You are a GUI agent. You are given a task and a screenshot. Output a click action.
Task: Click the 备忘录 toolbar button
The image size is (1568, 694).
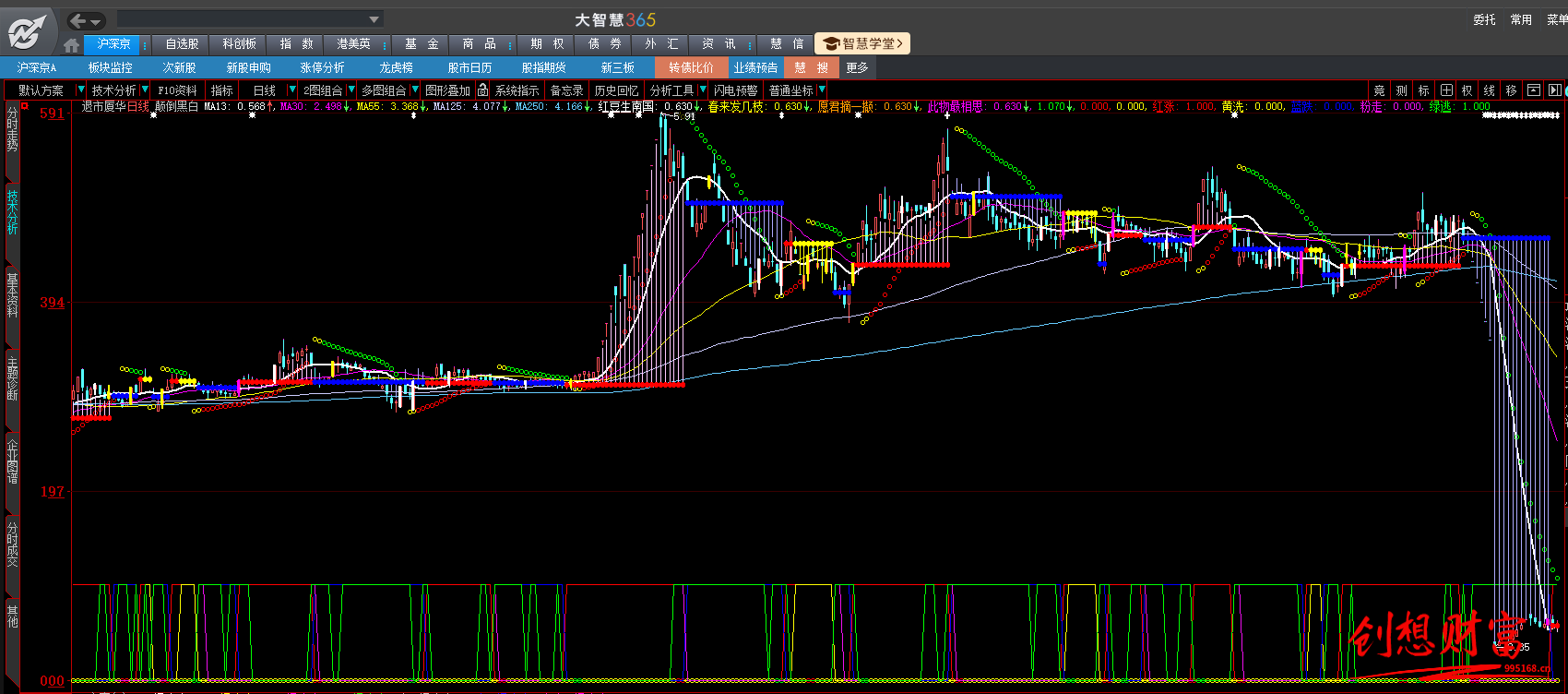click(566, 90)
